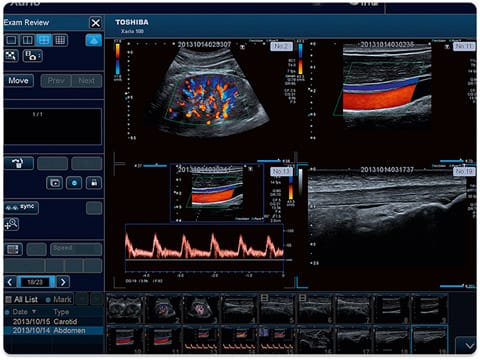Viewport: 480px width, 360px height.
Task: Open the kidney color Doppler thumbnail
Action: coord(164,309)
